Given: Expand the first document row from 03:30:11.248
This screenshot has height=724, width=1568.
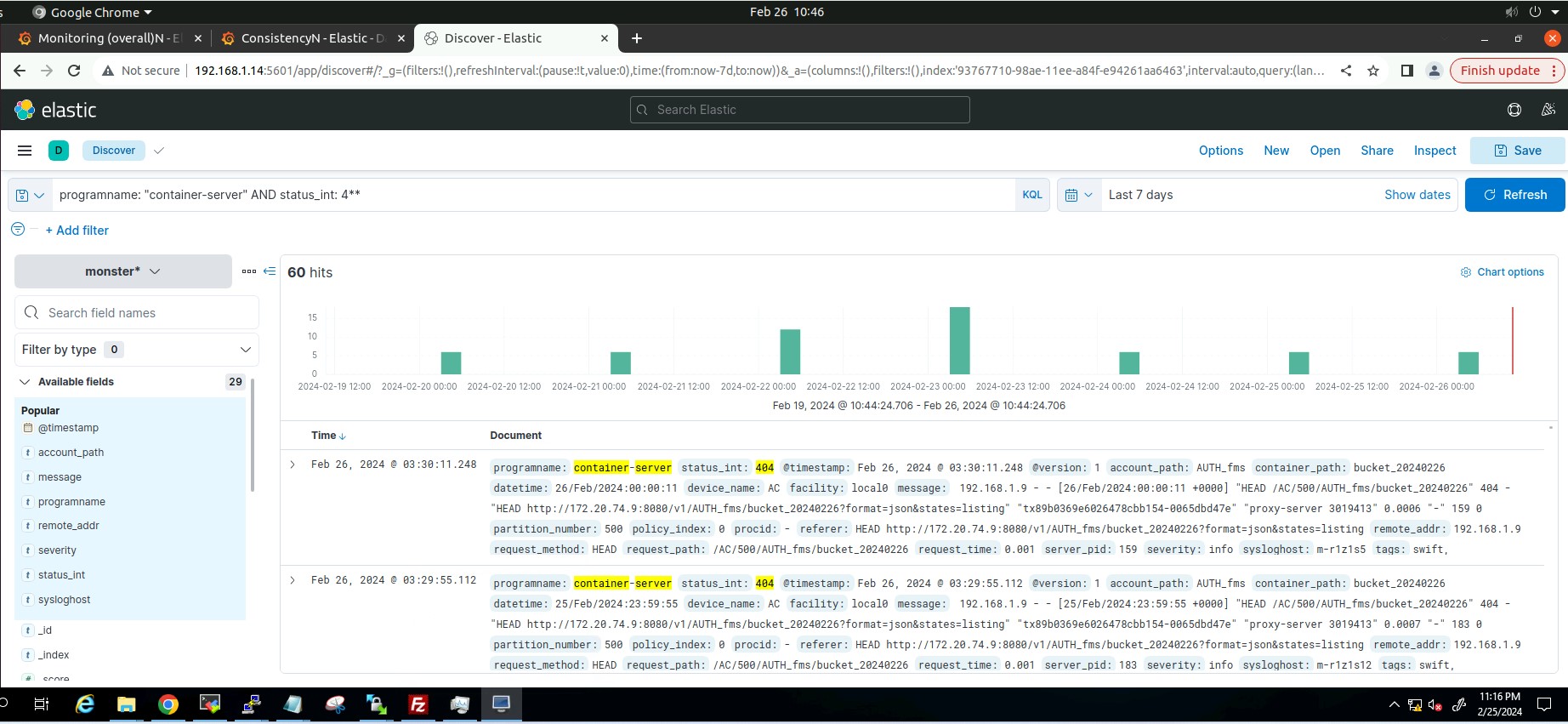Looking at the screenshot, I should pos(293,465).
